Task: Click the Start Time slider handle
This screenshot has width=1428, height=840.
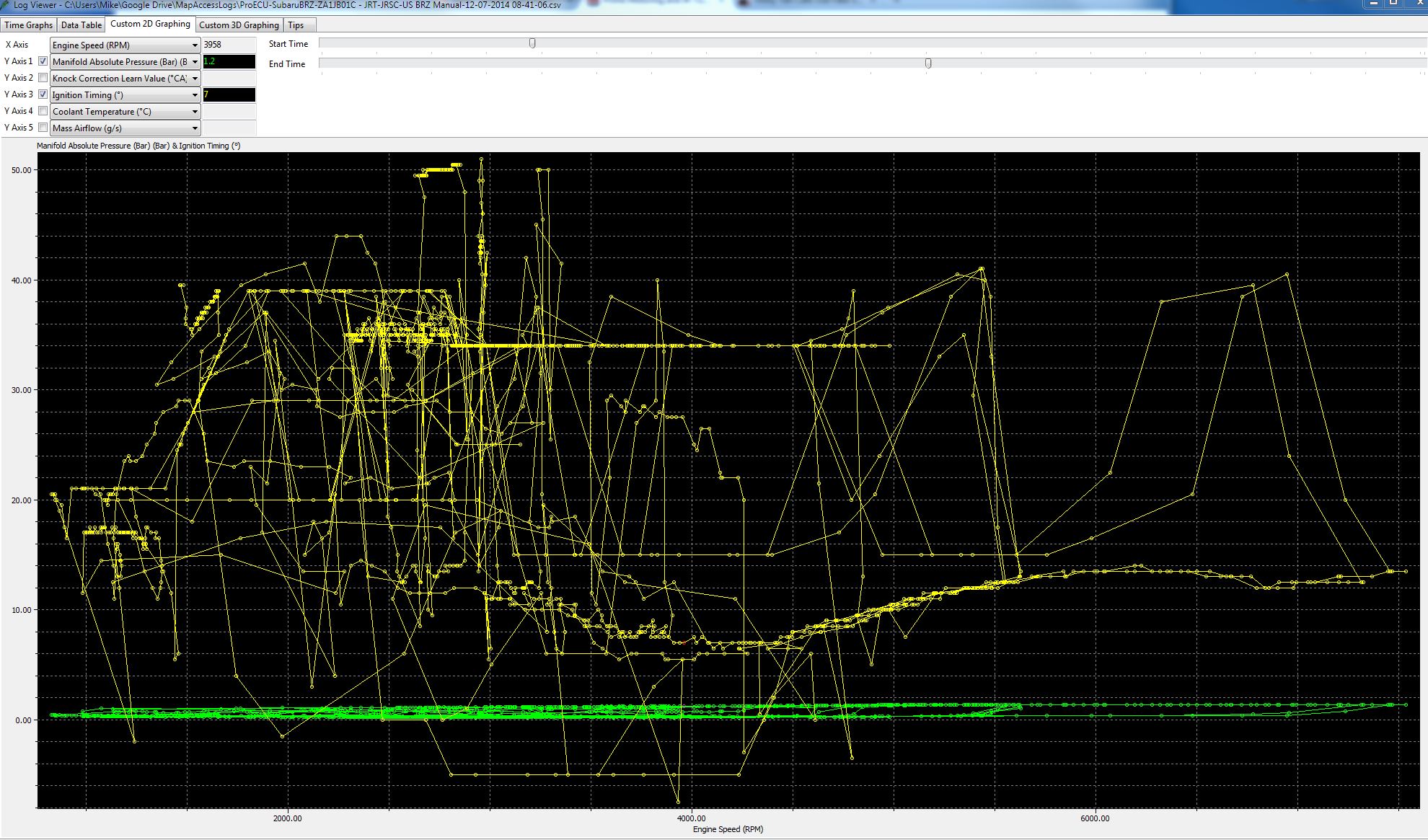Action: coord(532,43)
